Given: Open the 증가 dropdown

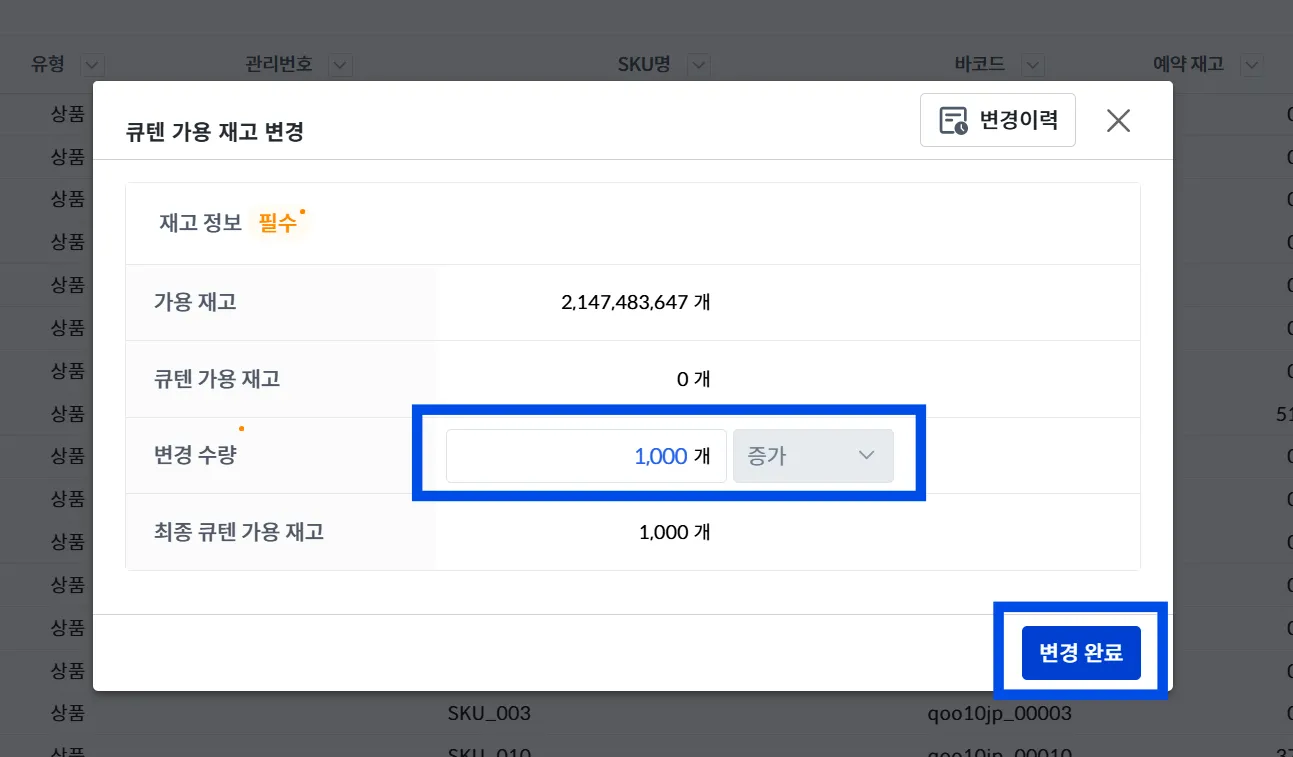Looking at the screenshot, I should point(813,456).
